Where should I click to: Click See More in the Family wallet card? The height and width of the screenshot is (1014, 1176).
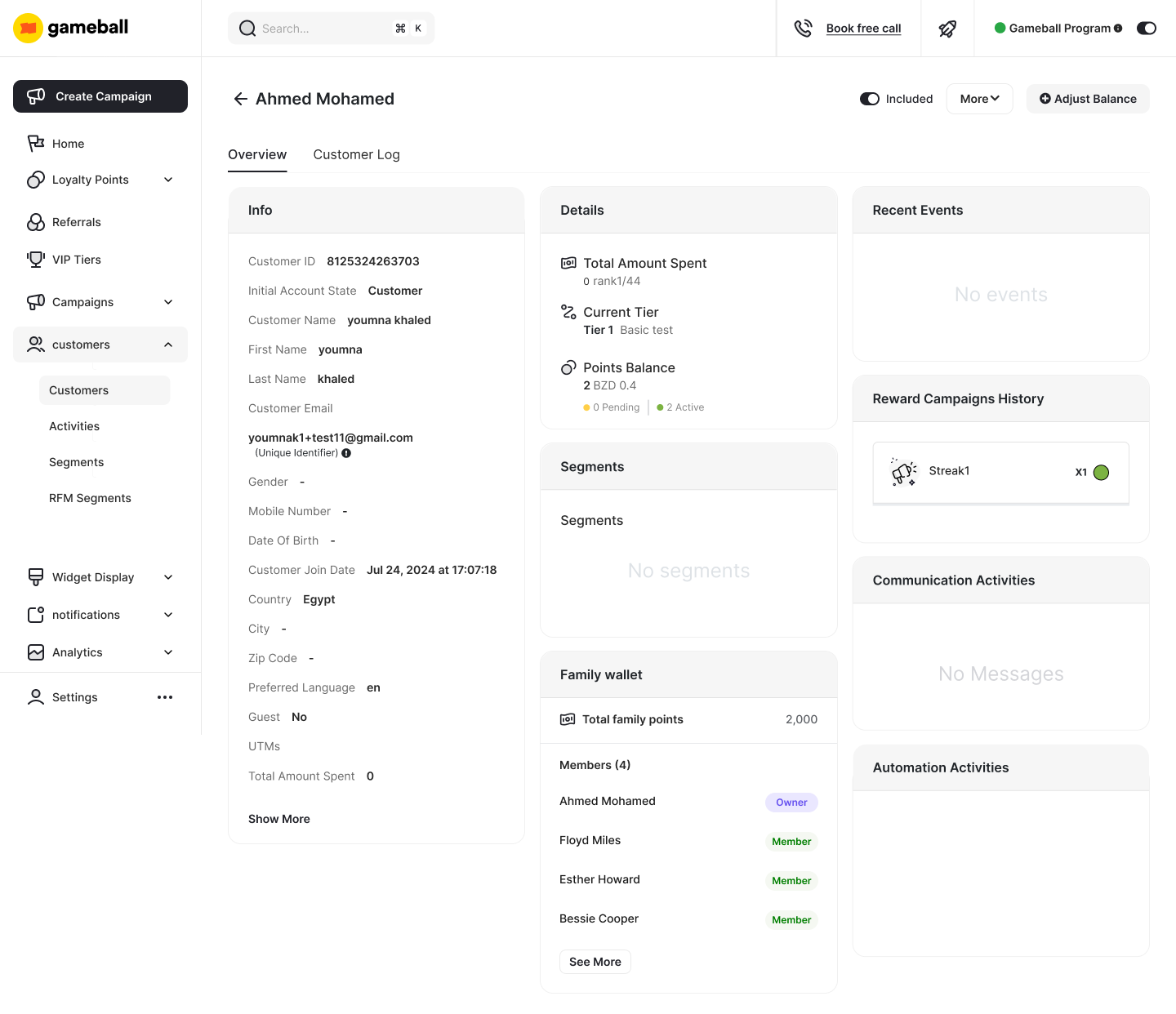[x=595, y=962]
